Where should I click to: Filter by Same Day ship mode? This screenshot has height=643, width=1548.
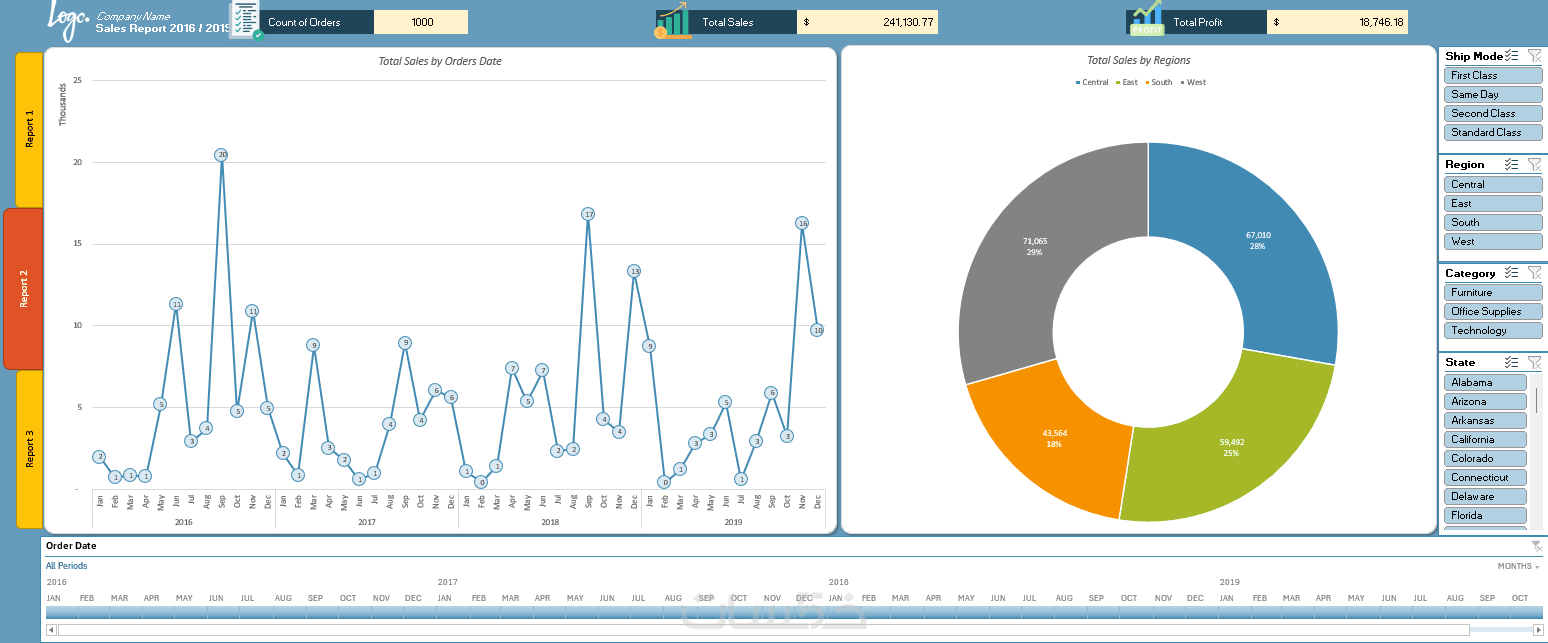[x=1493, y=94]
